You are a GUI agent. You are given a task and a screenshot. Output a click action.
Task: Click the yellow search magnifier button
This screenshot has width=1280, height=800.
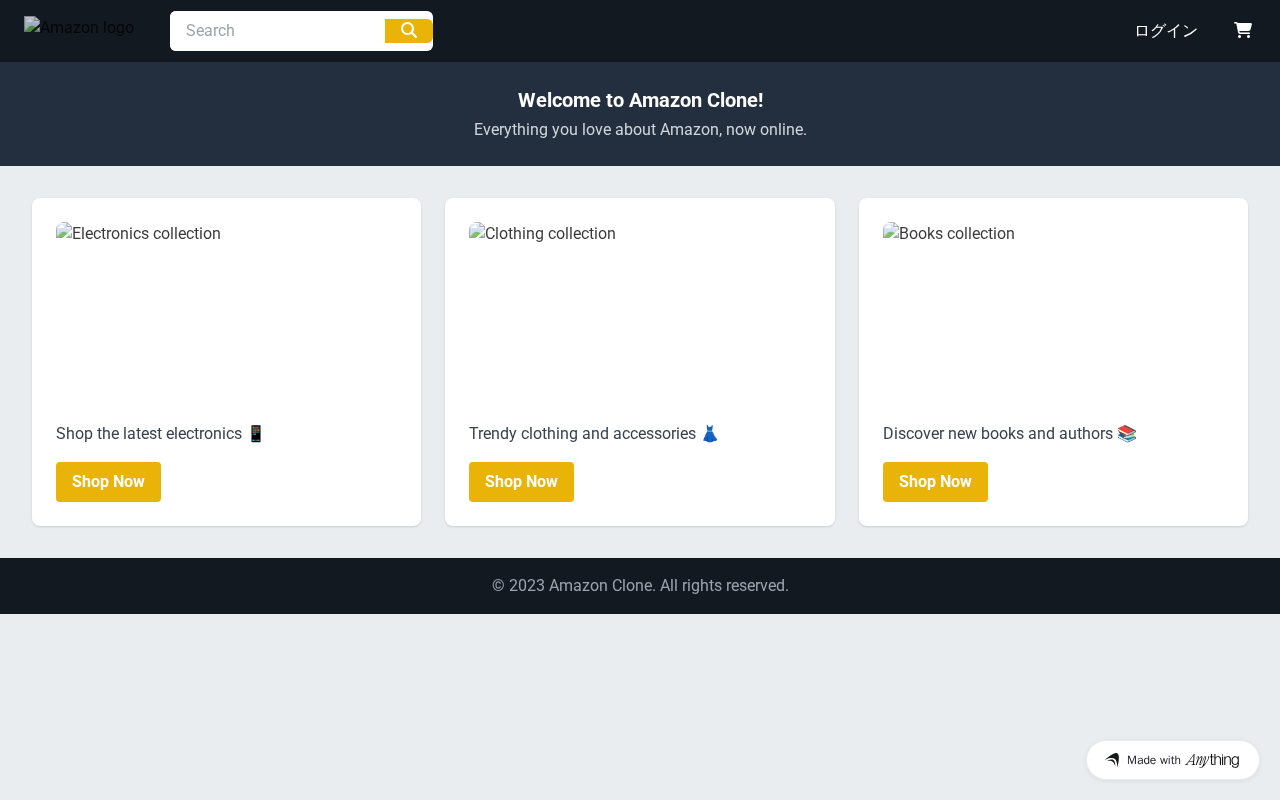(409, 31)
